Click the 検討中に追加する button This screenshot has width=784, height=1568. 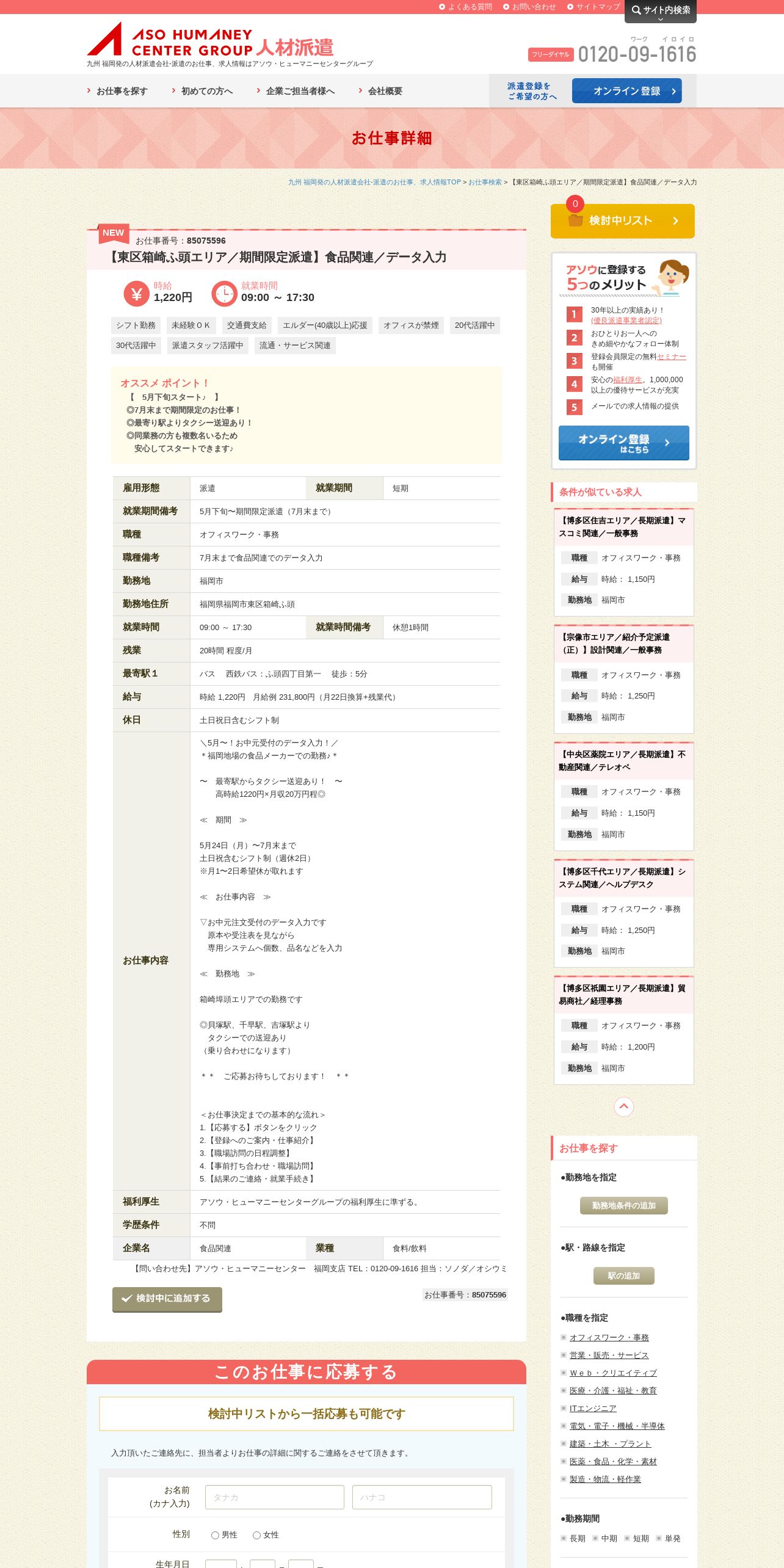167,1299
